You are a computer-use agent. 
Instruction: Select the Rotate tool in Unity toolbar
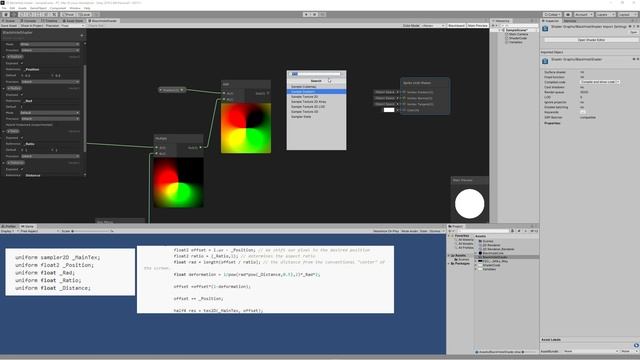click(x=22, y=14)
